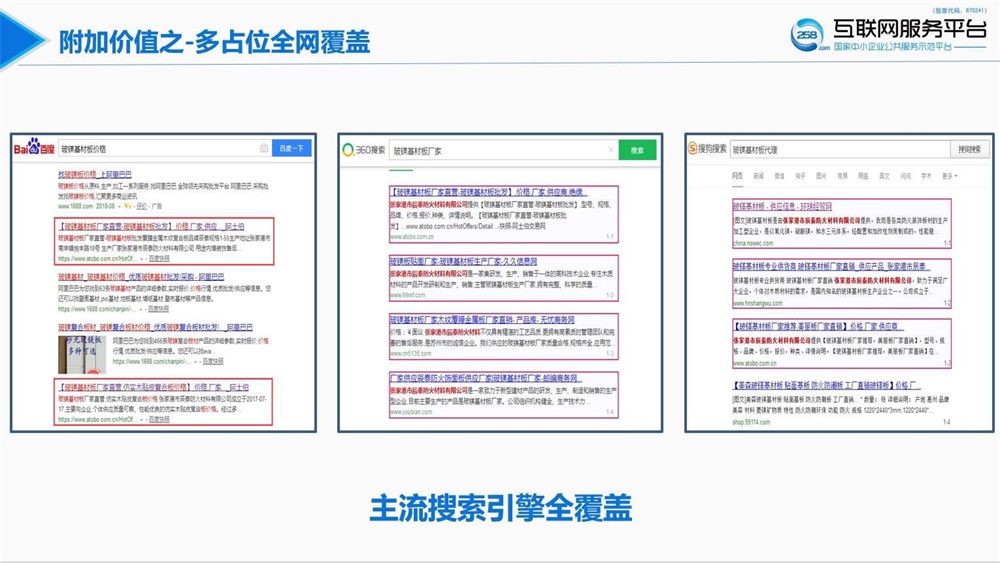
Task: Open the 学术 tab in Sogou
Action: tap(926, 175)
